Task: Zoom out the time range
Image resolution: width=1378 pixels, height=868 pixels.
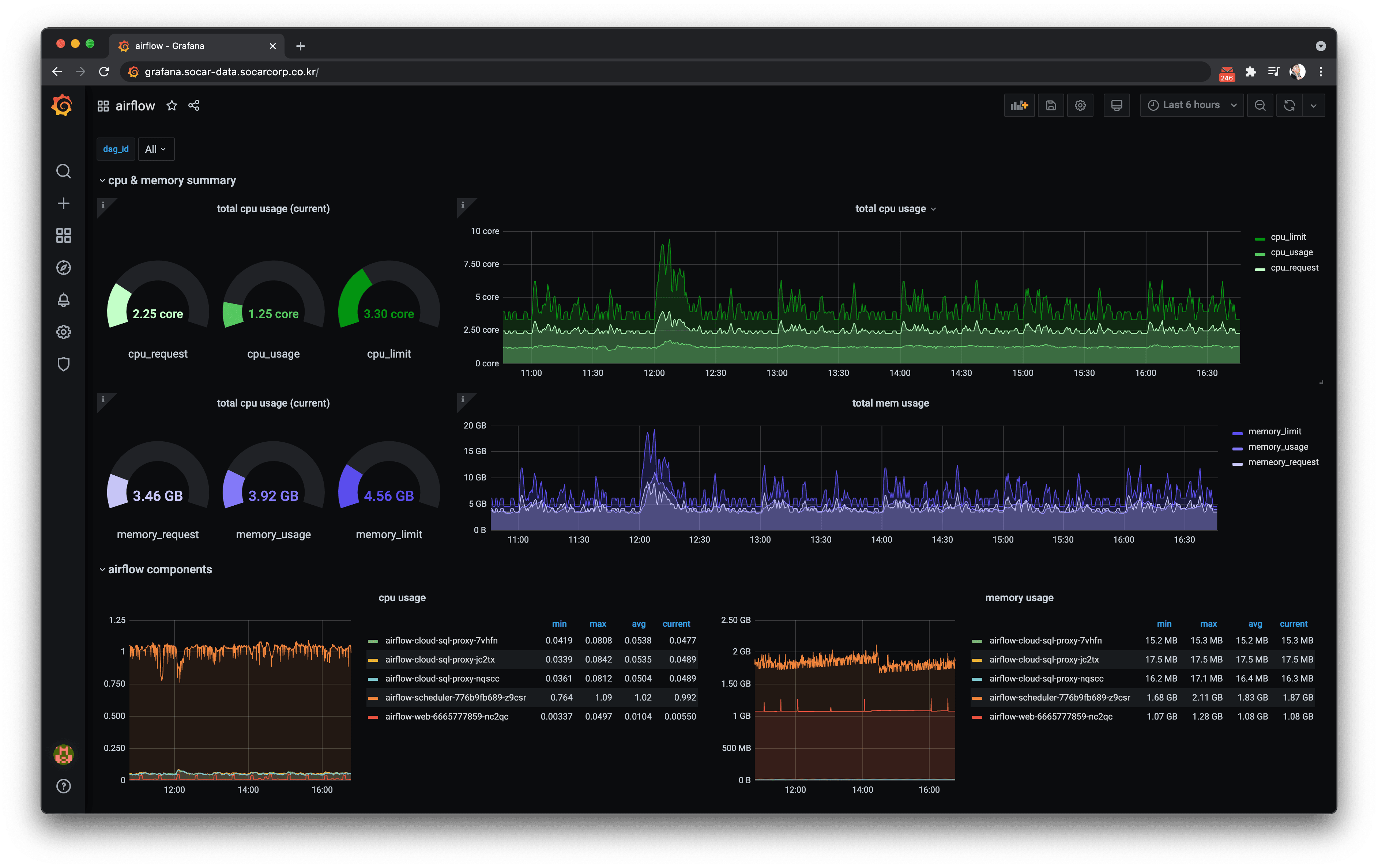Action: point(1260,105)
